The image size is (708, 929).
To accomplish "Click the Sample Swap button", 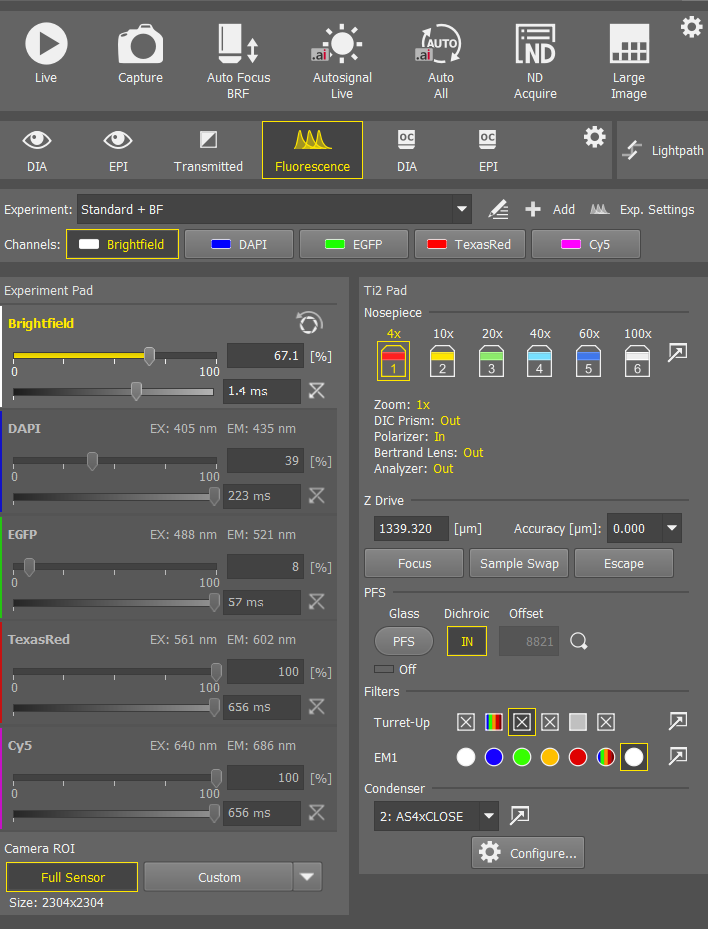I will coord(519,563).
